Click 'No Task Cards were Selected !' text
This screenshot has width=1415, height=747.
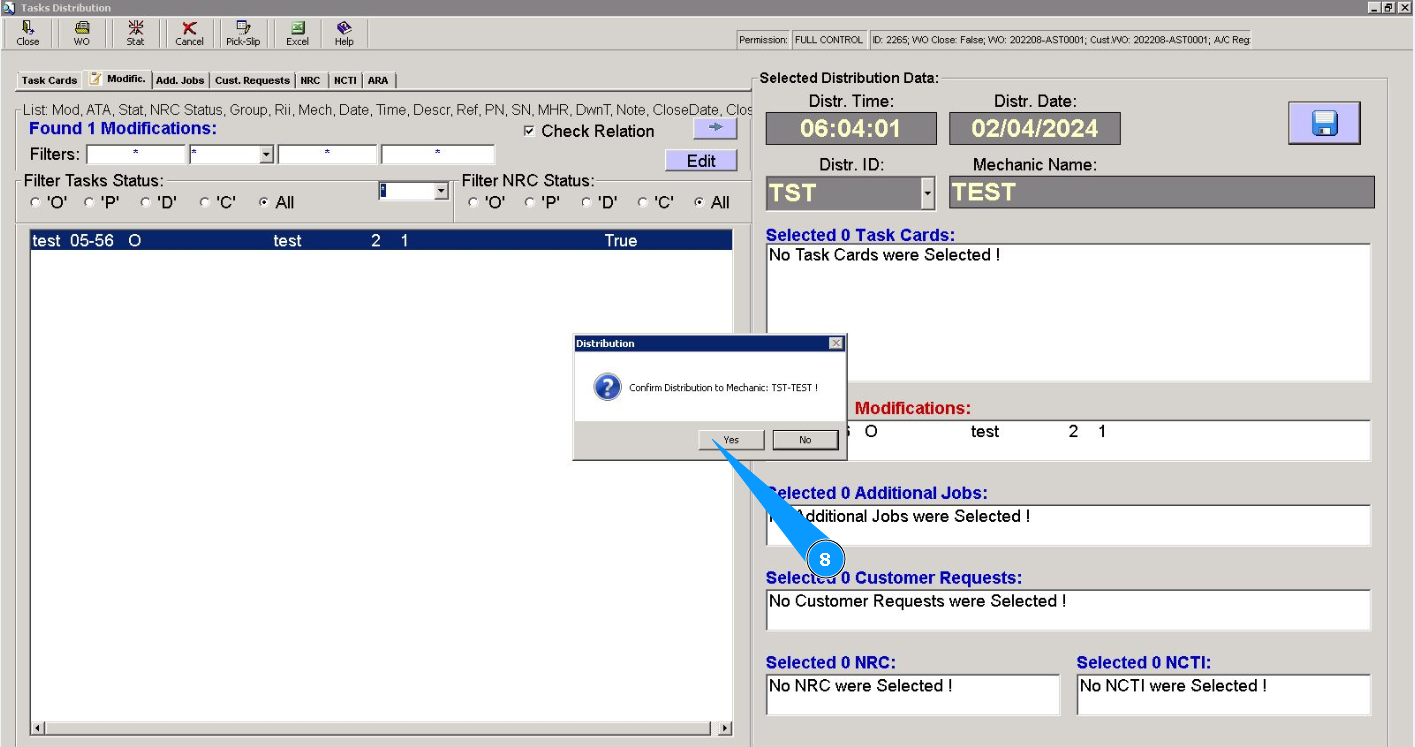click(884, 255)
